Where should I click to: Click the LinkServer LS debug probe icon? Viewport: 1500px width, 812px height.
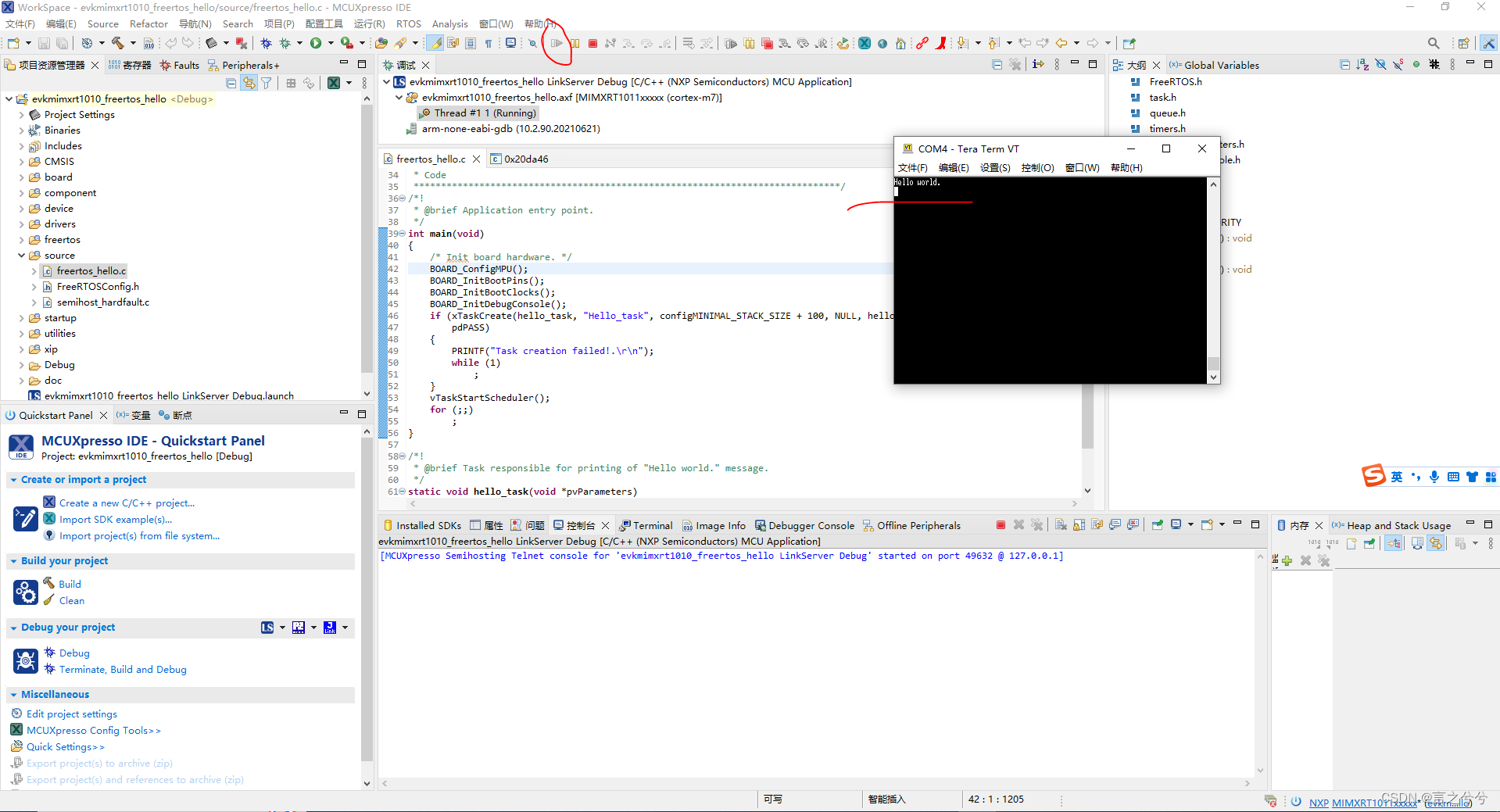click(267, 628)
